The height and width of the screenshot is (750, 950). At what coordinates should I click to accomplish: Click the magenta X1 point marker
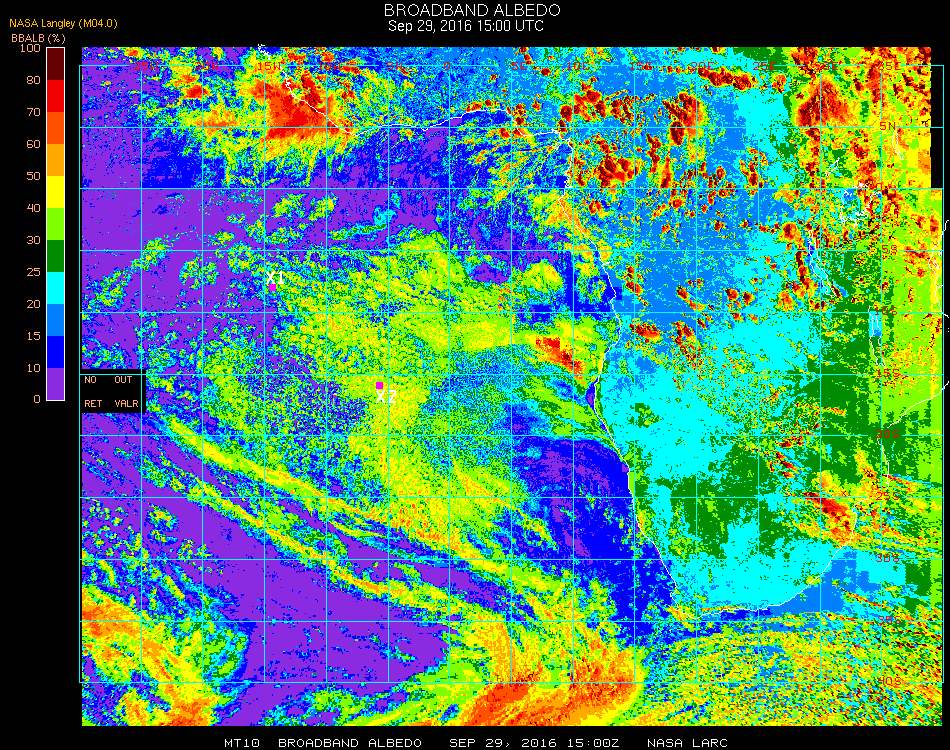[x=273, y=287]
